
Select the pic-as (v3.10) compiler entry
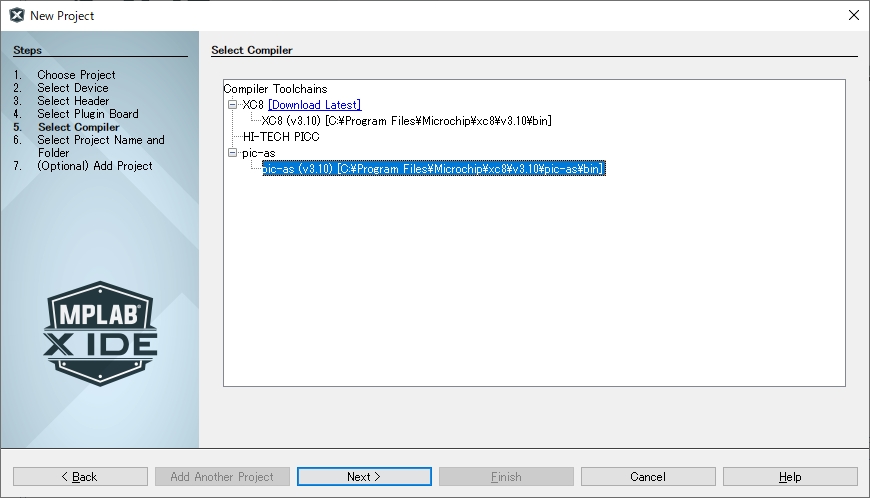click(x=433, y=169)
